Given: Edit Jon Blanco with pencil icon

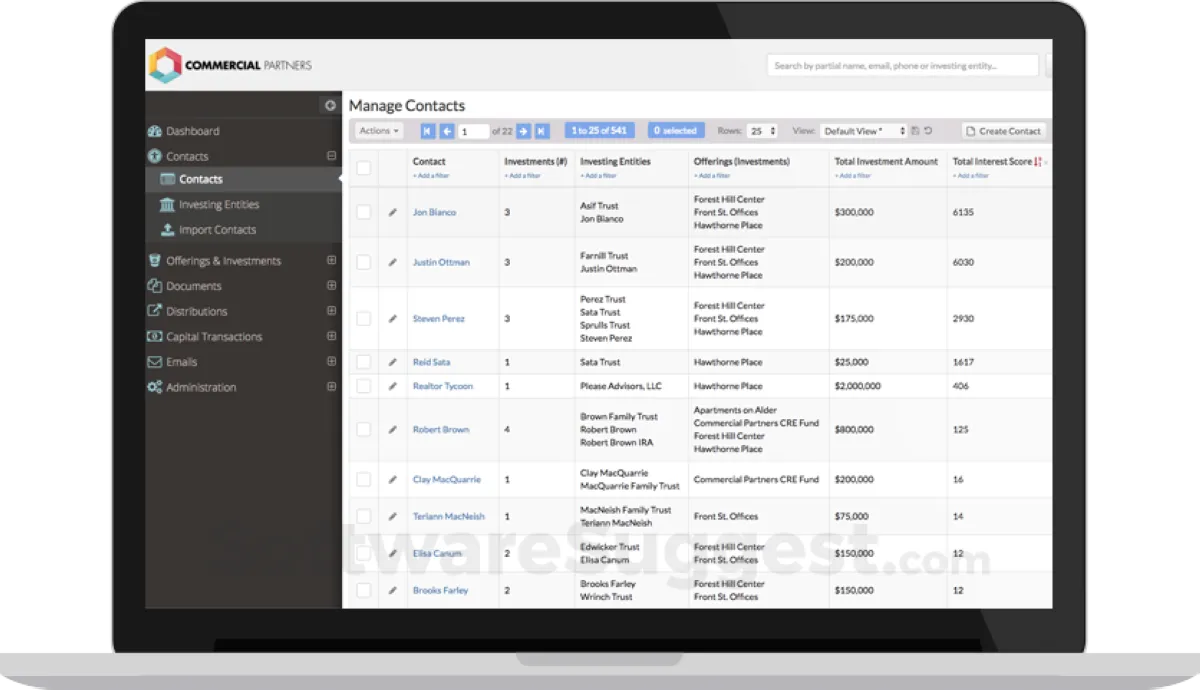Looking at the screenshot, I should tap(393, 212).
